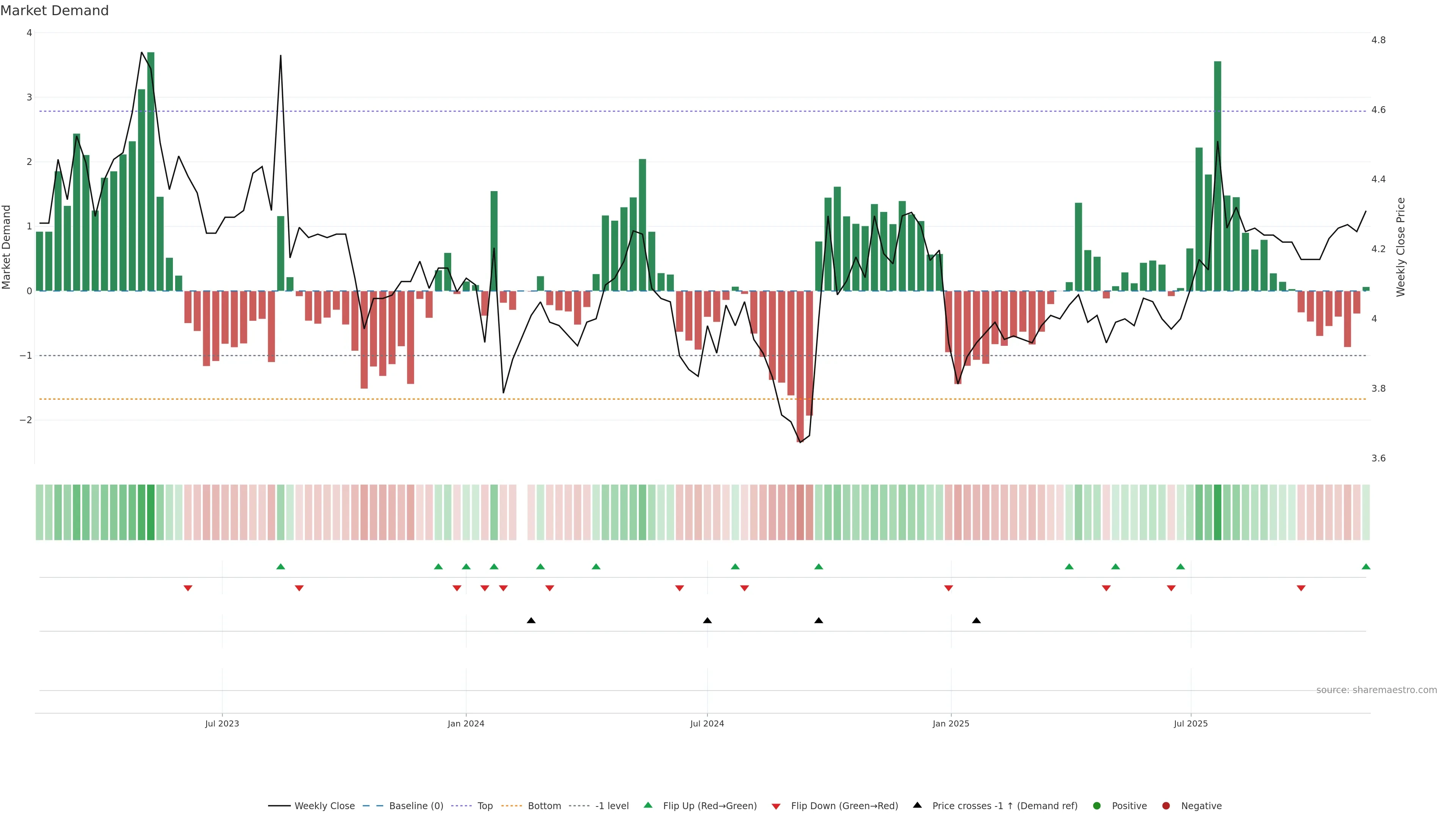Click the last green Flip Up marker at far right
This screenshot has width=1456, height=819.
(x=1365, y=566)
